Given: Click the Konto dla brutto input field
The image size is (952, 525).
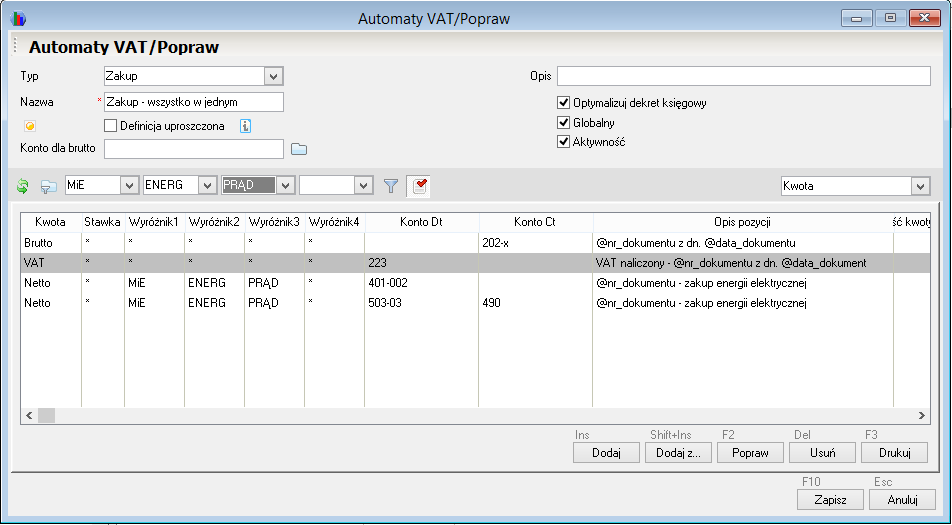Looking at the screenshot, I should coord(194,149).
